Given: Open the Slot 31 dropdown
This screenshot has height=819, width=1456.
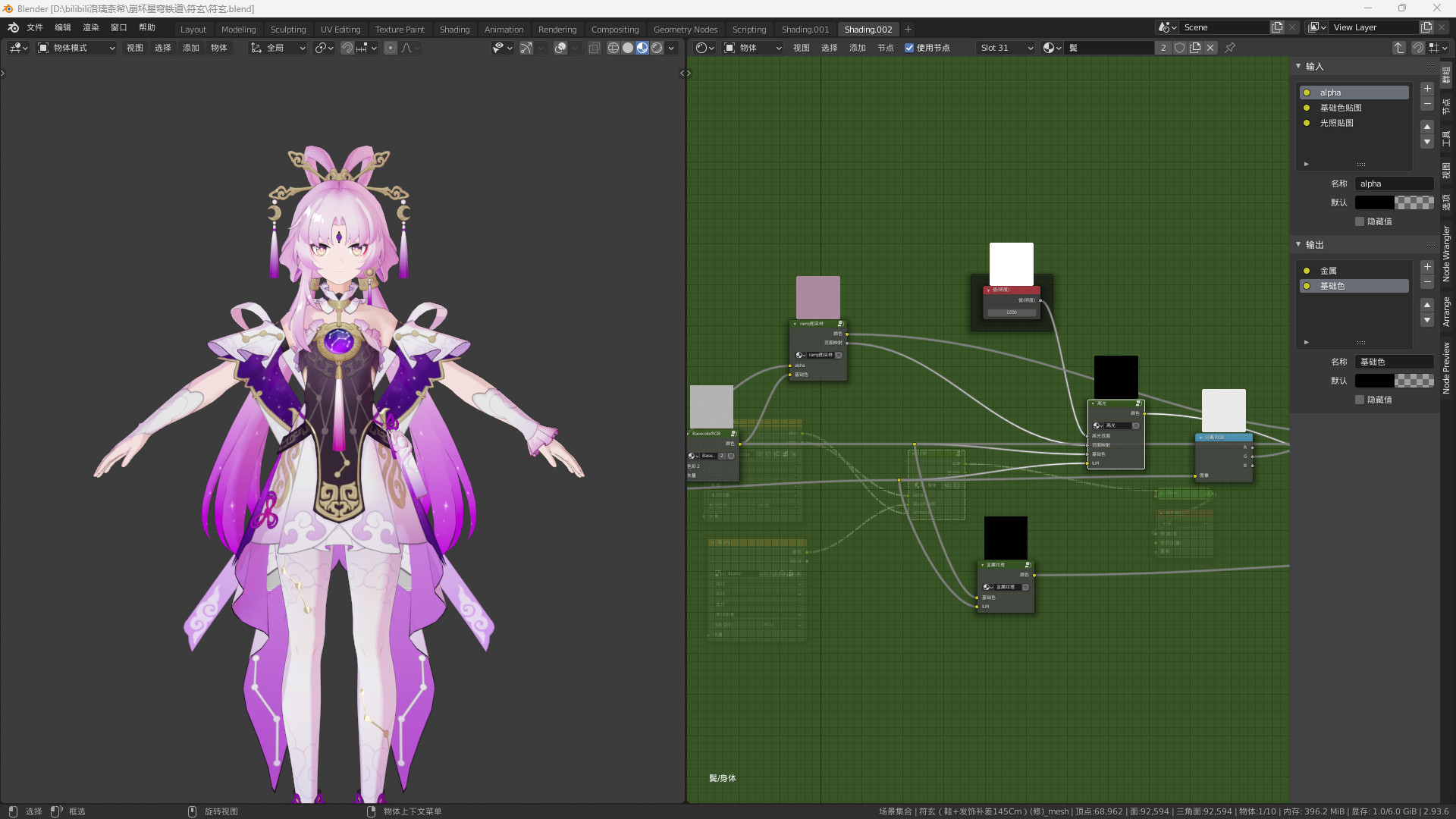Looking at the screenshot, I should coord(1006,48).
